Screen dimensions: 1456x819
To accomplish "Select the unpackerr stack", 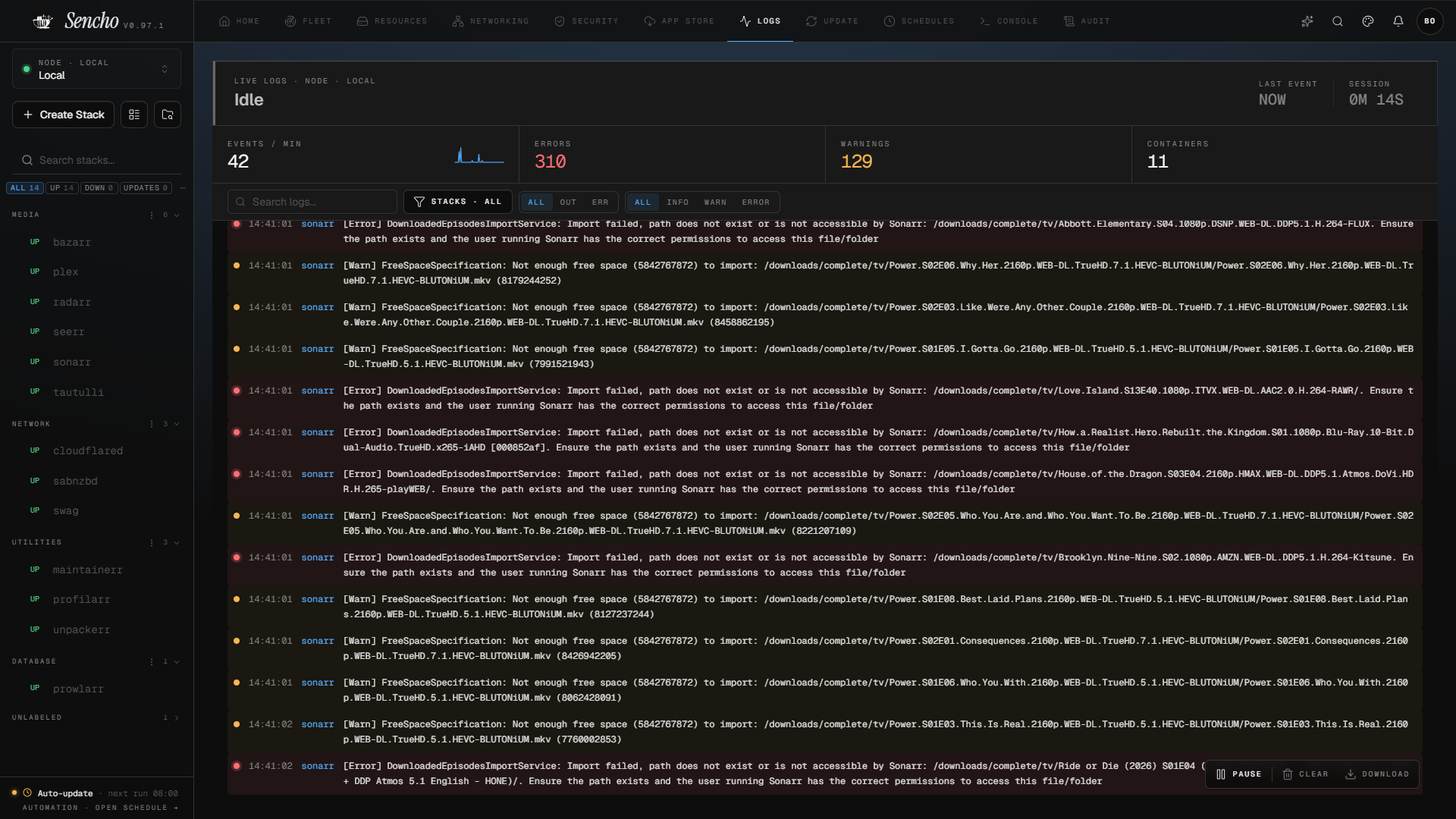I will pos(96,629).
